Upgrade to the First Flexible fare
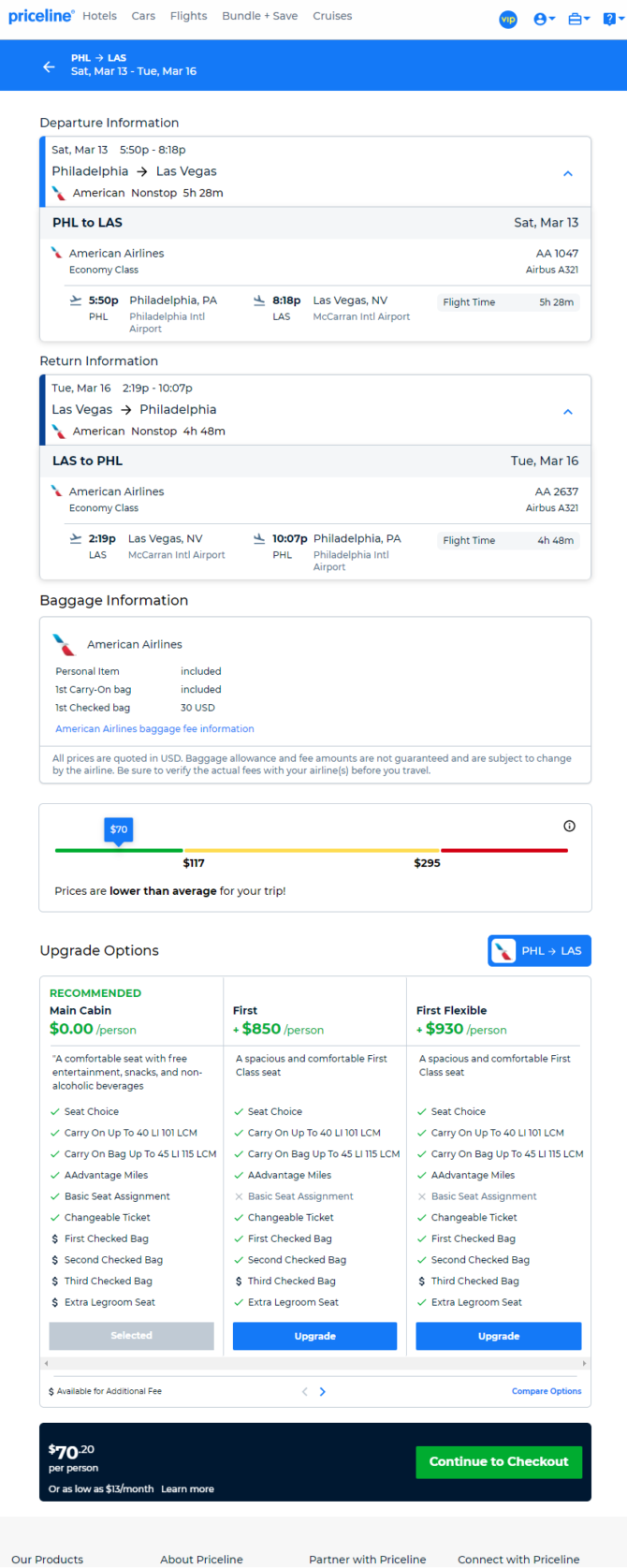 [498, 1336]
